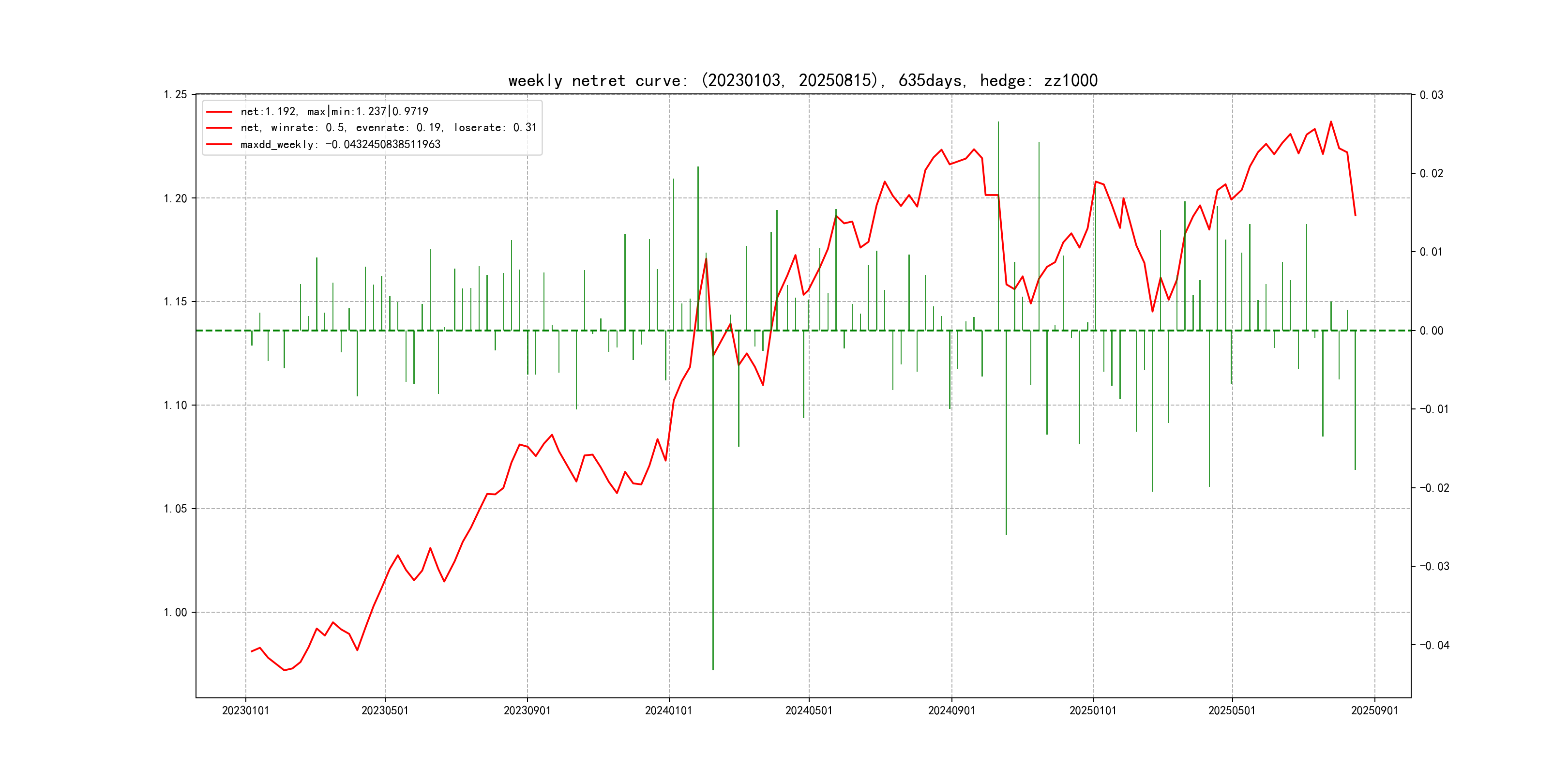
Task: Click red line swatch beside net:1.192
Action: pyautogui.click(x=219, y=112)
